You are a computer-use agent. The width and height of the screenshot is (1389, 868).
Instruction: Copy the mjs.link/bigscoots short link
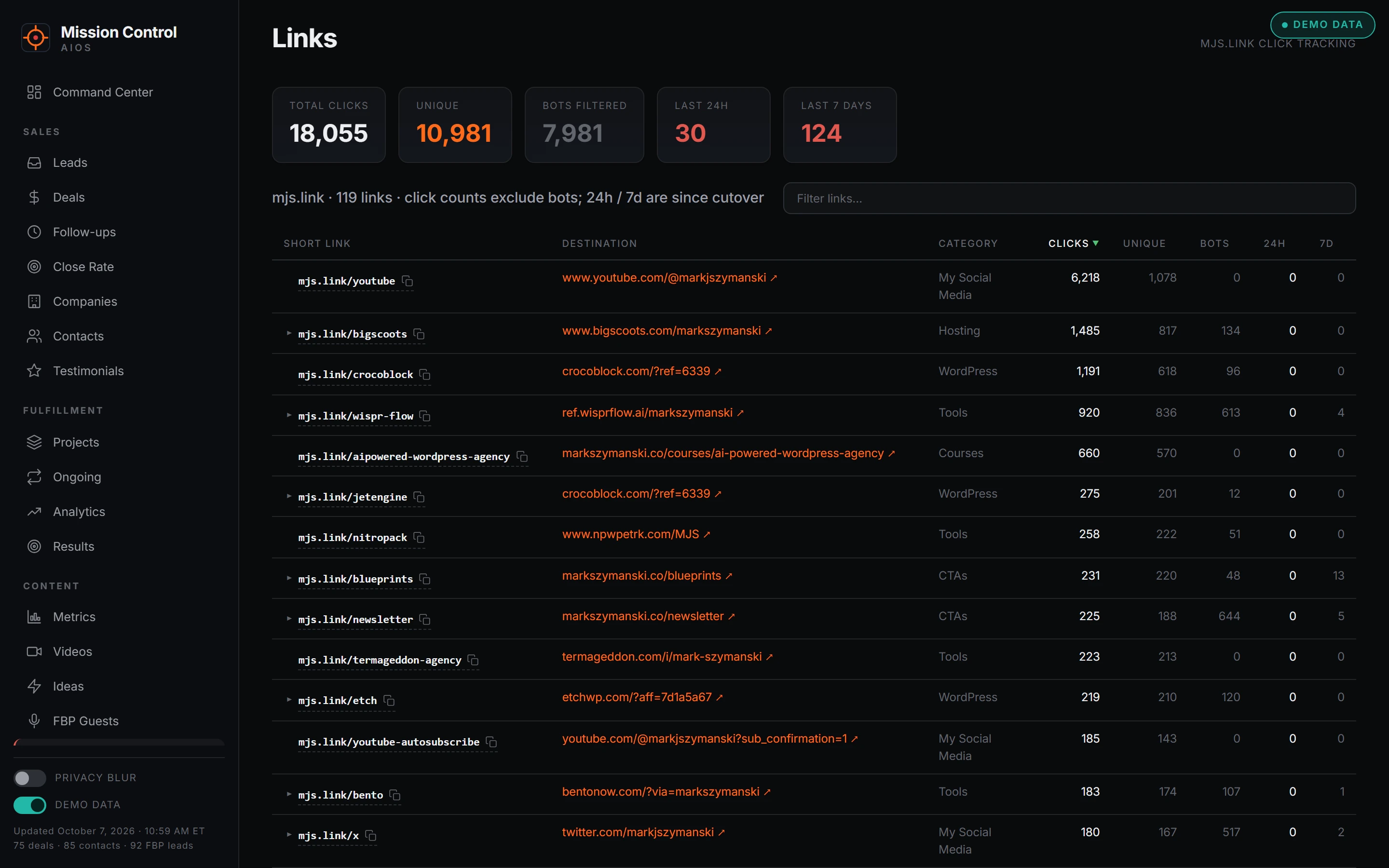pos(420,334)
